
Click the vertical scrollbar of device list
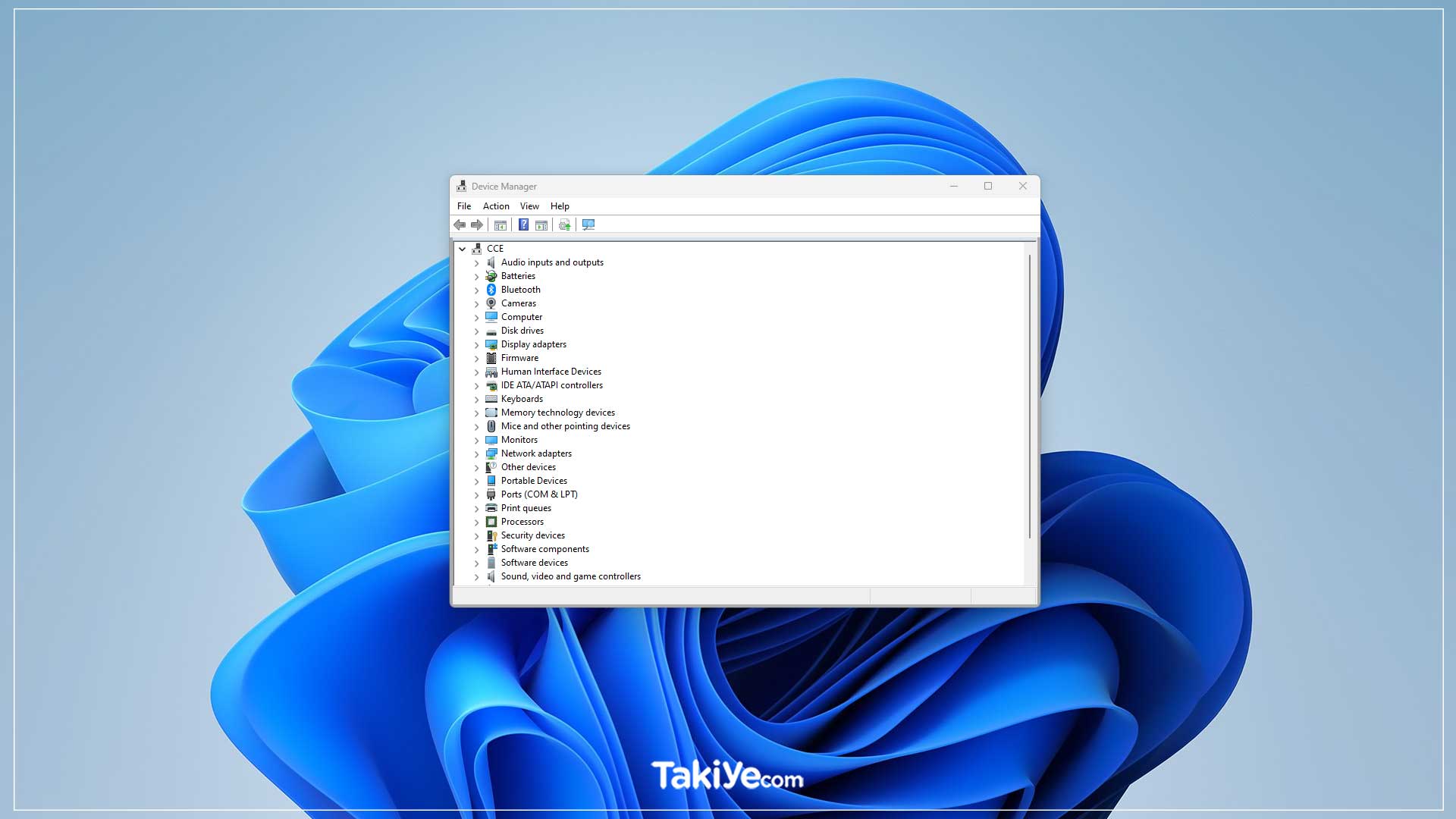pyautogui.click(x=1029, y=394)
